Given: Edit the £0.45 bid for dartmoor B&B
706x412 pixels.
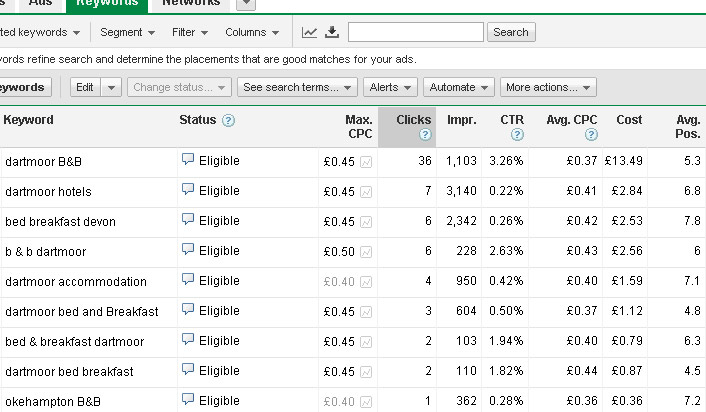Looking at the screenshot, I should pos(339,162).
